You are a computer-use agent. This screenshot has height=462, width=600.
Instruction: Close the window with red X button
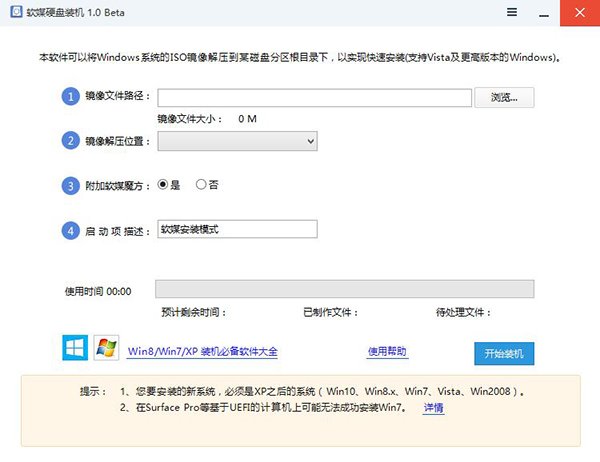click(x=580, y=13)
